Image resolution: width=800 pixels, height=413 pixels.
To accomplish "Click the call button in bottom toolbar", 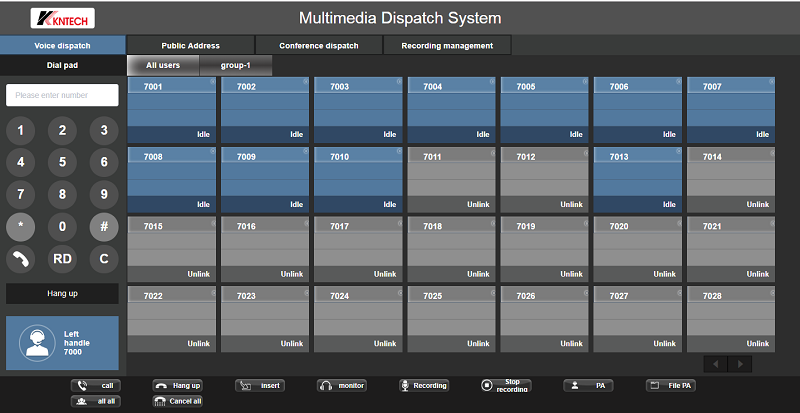I will [94, 385].
